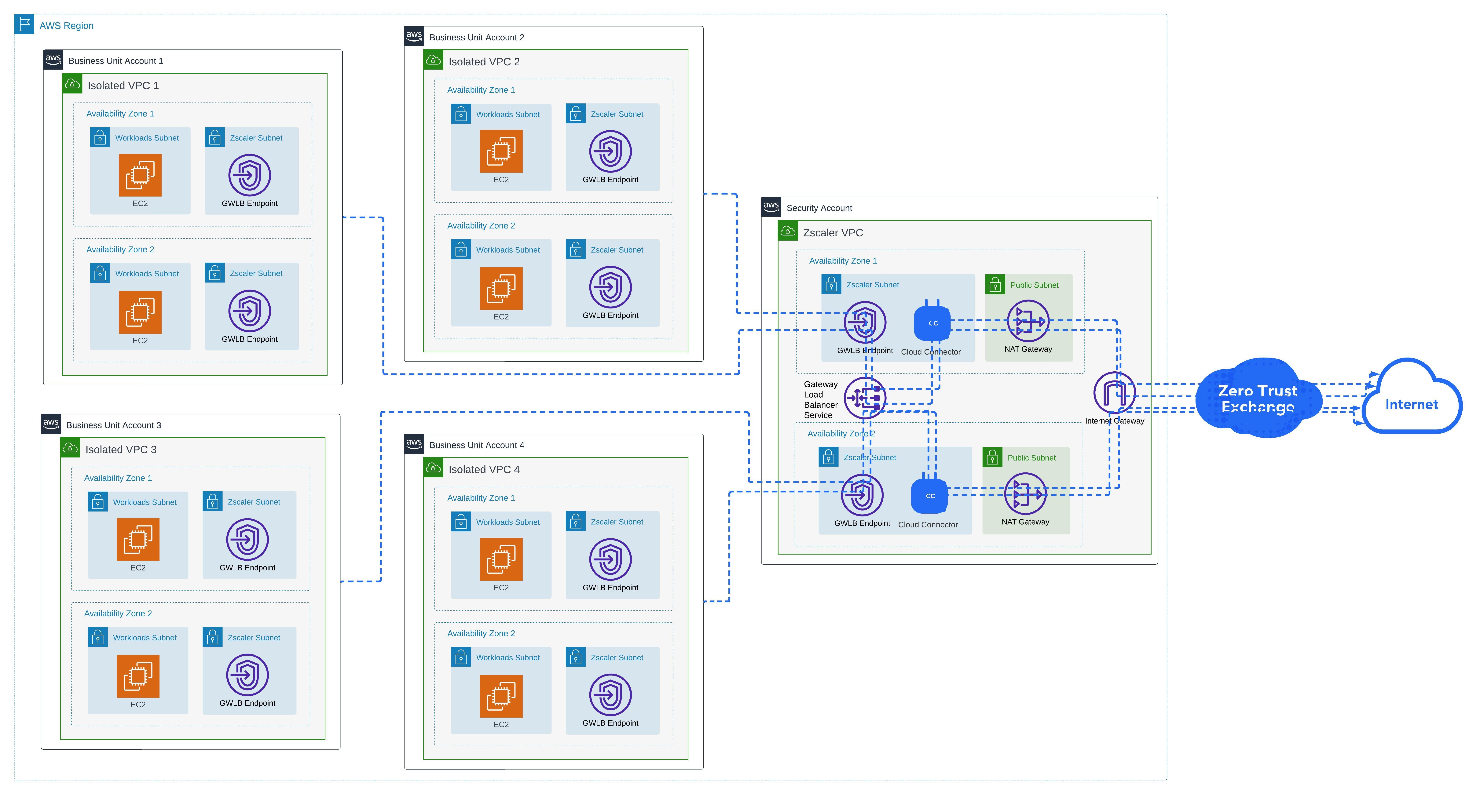Image resolution: width=1480 pixels, height=812 pixels.
Task: Select EC2 icon in Isolated VPC 2 Availability Zone 2
Action: click(x=501, y=288)
